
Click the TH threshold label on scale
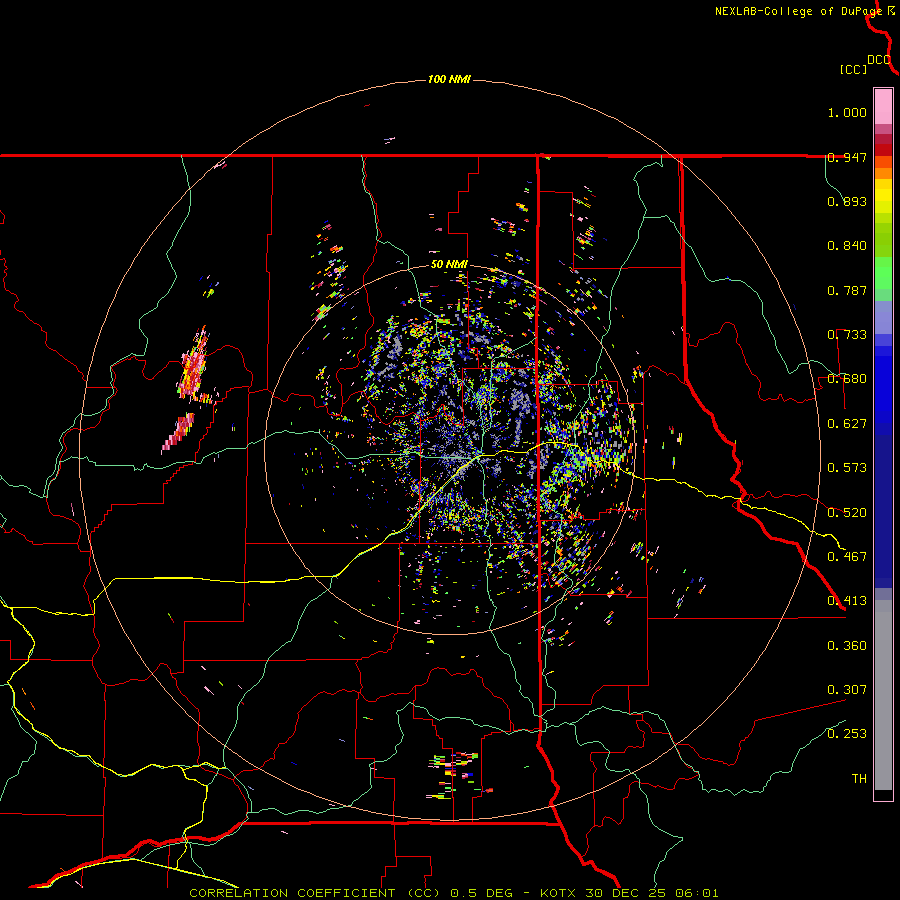coord(859,779)
